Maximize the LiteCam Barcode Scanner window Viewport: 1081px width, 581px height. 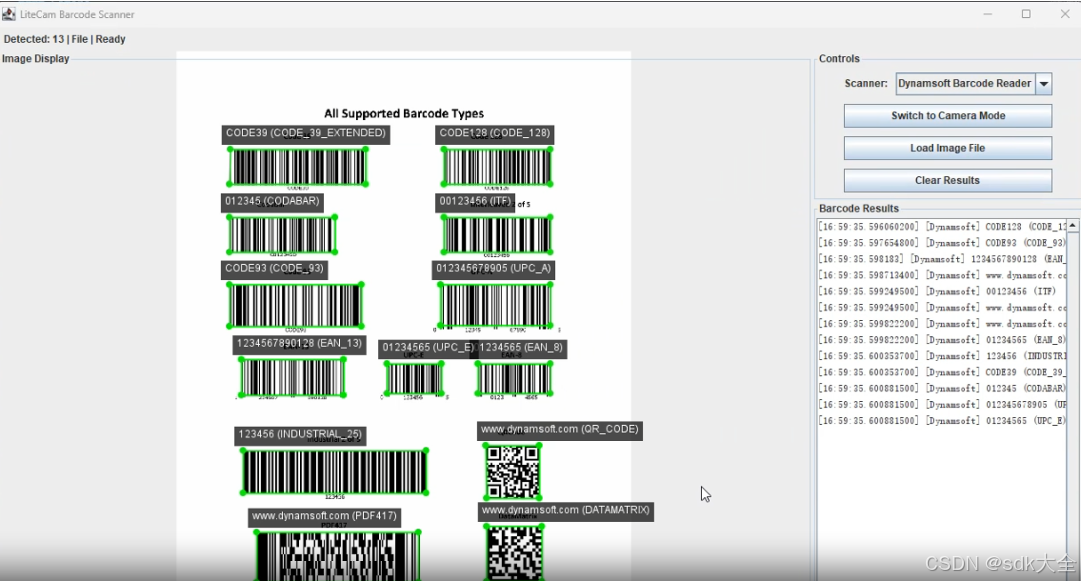click(1026, 14)
